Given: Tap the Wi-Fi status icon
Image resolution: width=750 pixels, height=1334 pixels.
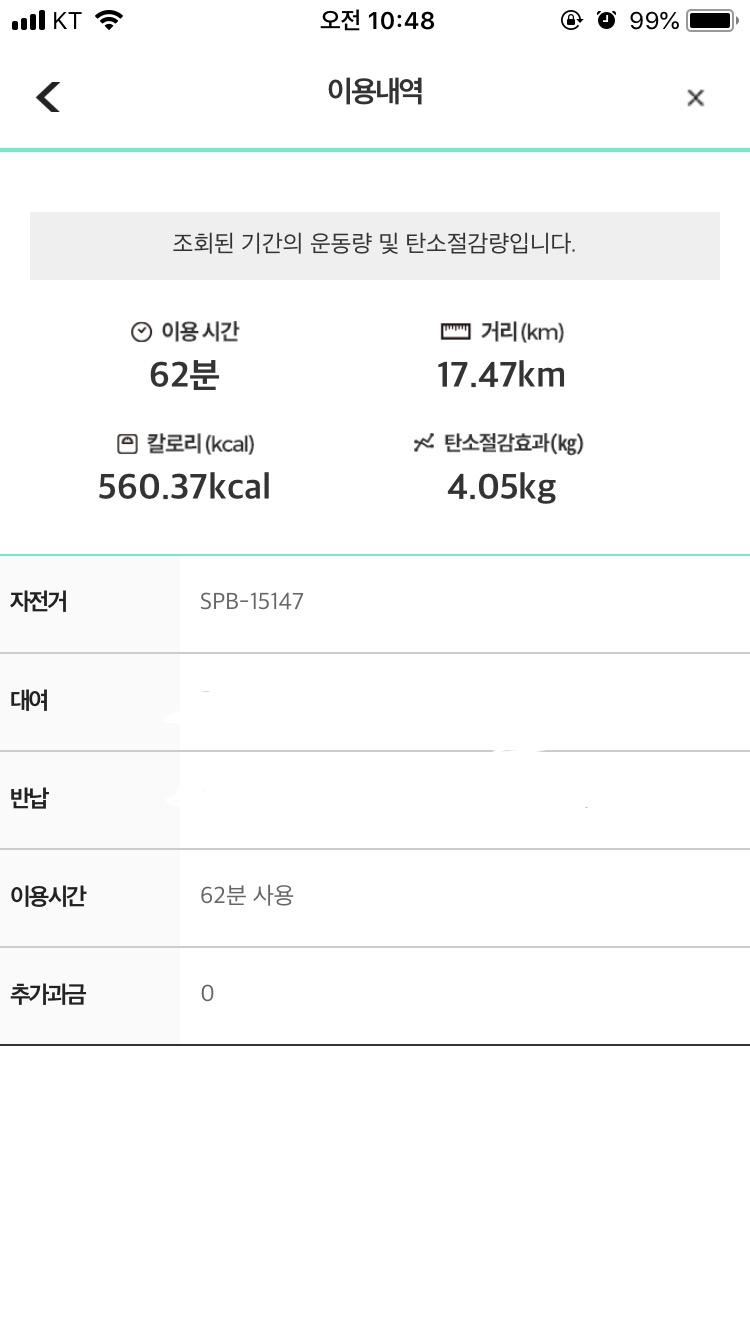Looking at the screenshot, I should click(x=109, y=20).
